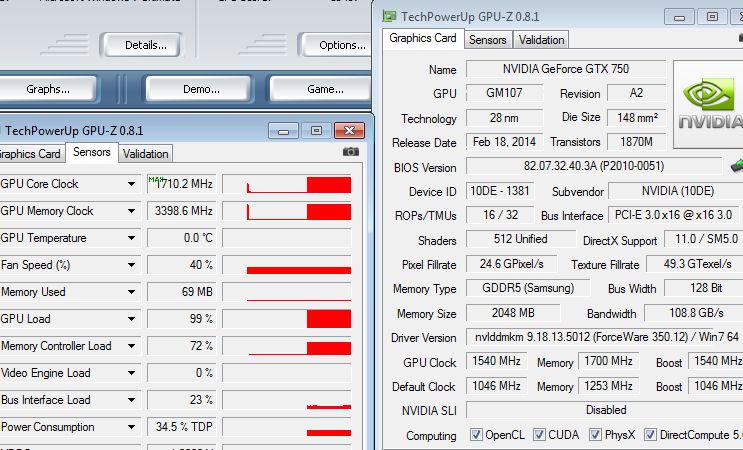Toggle the PhysX checkbox

pyautogui.click(x=596, y=435)
